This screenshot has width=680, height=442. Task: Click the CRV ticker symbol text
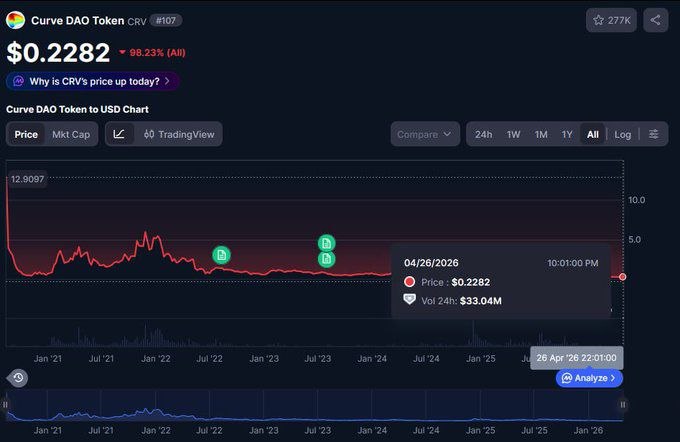pyautogui.click(x=137, y=21)
